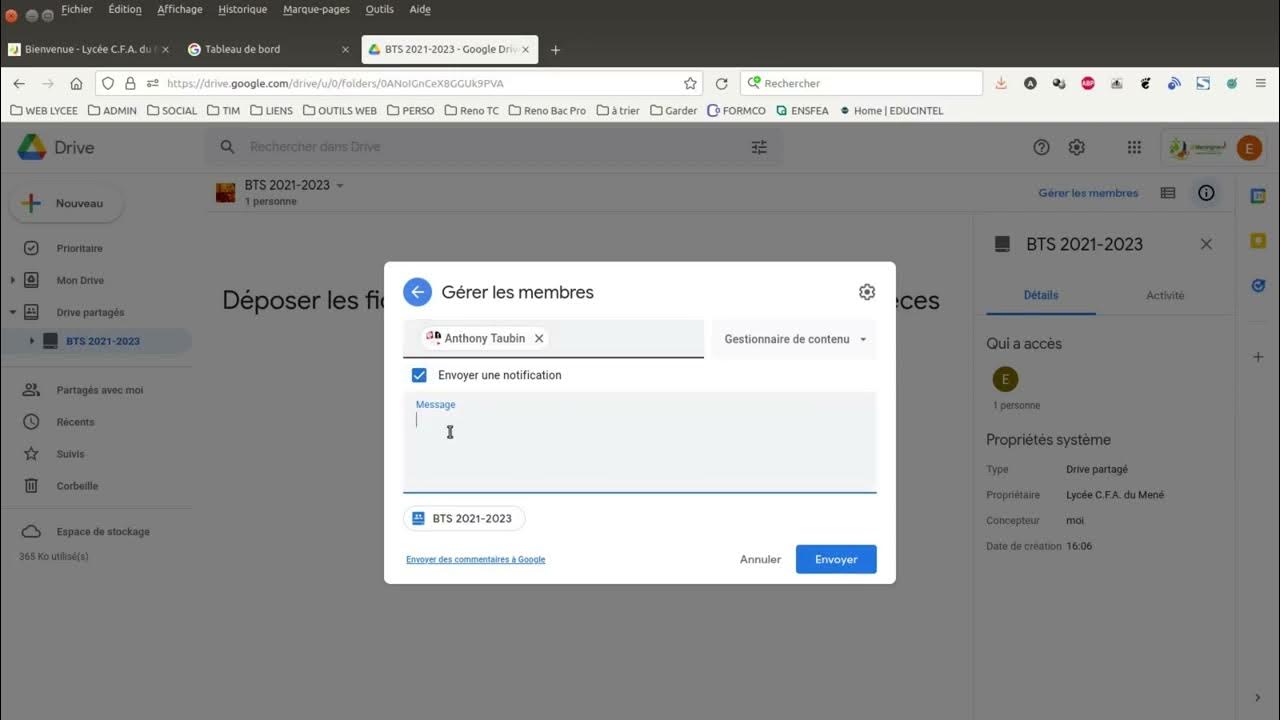The image size is (1280, 720).
Task: Expand the Mon Drive tree arrow
Action: [x=12, y=280]
